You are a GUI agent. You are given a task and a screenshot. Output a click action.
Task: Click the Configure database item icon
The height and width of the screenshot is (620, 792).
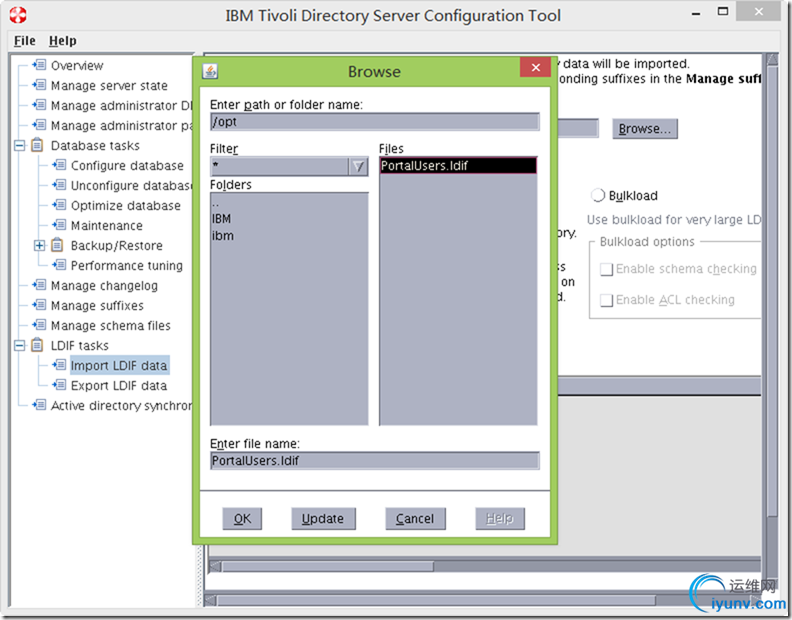[x=59, y=165]
